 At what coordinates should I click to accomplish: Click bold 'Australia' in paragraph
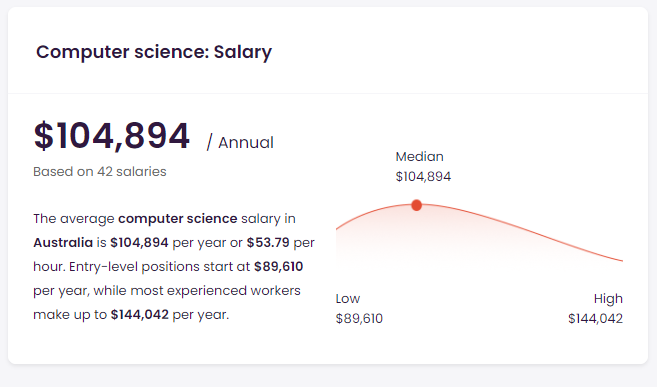[63, 243]
